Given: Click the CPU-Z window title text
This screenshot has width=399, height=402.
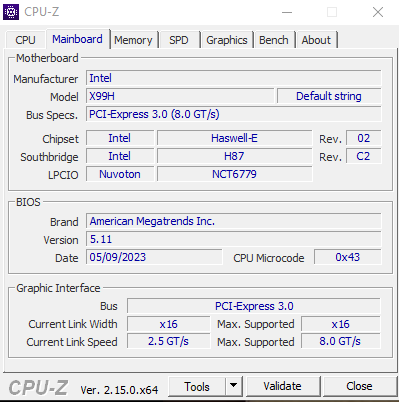Looking at the screenshot, I should (42, 12).
